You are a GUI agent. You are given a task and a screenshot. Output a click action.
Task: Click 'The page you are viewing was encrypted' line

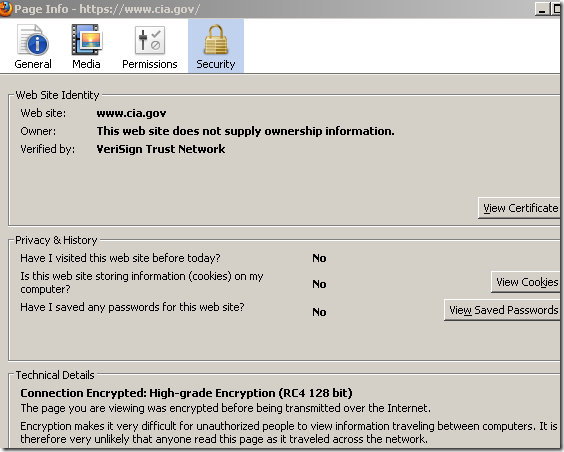tap(225, 408)
